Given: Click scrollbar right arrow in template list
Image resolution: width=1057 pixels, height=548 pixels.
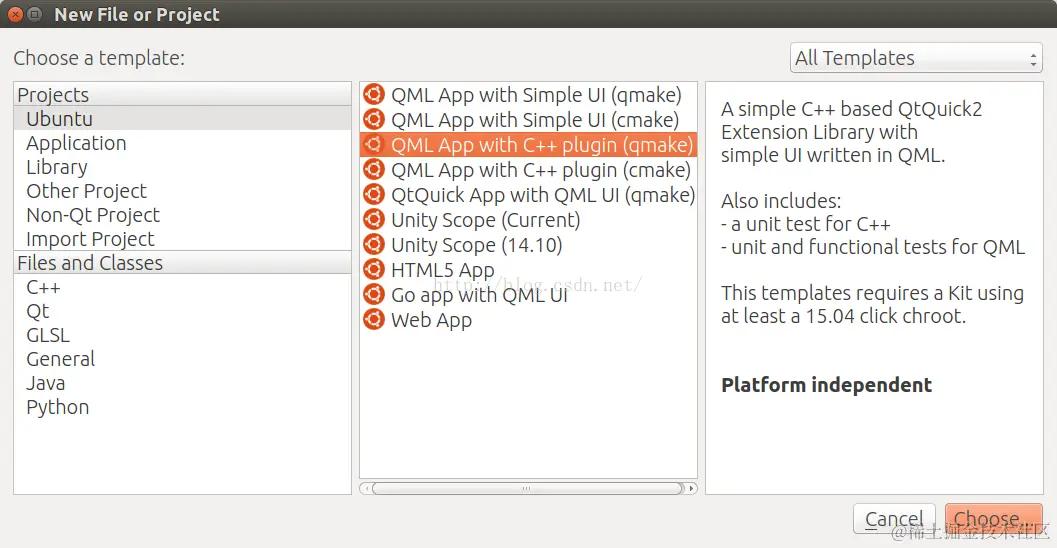Looking at the screenshot, I should 691,488.
